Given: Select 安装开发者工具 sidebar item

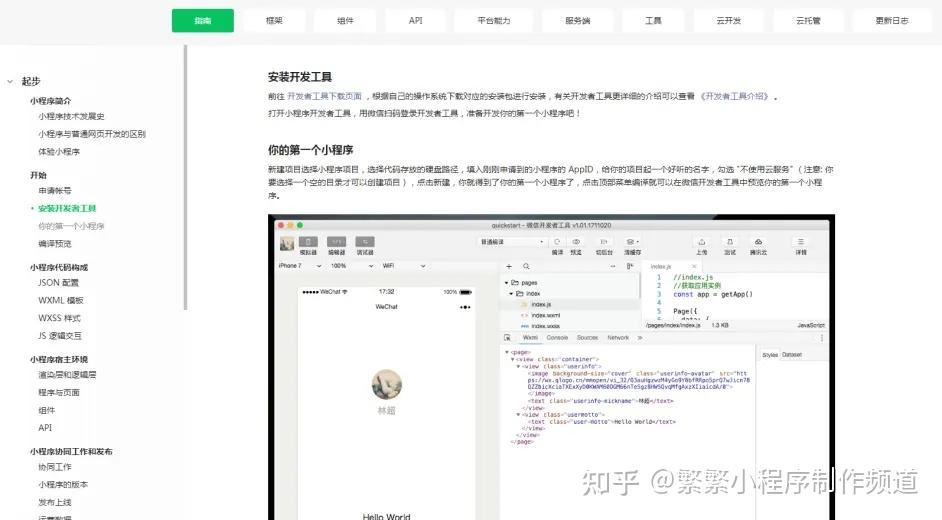Looking at the screenshot, I should [67, 208].
